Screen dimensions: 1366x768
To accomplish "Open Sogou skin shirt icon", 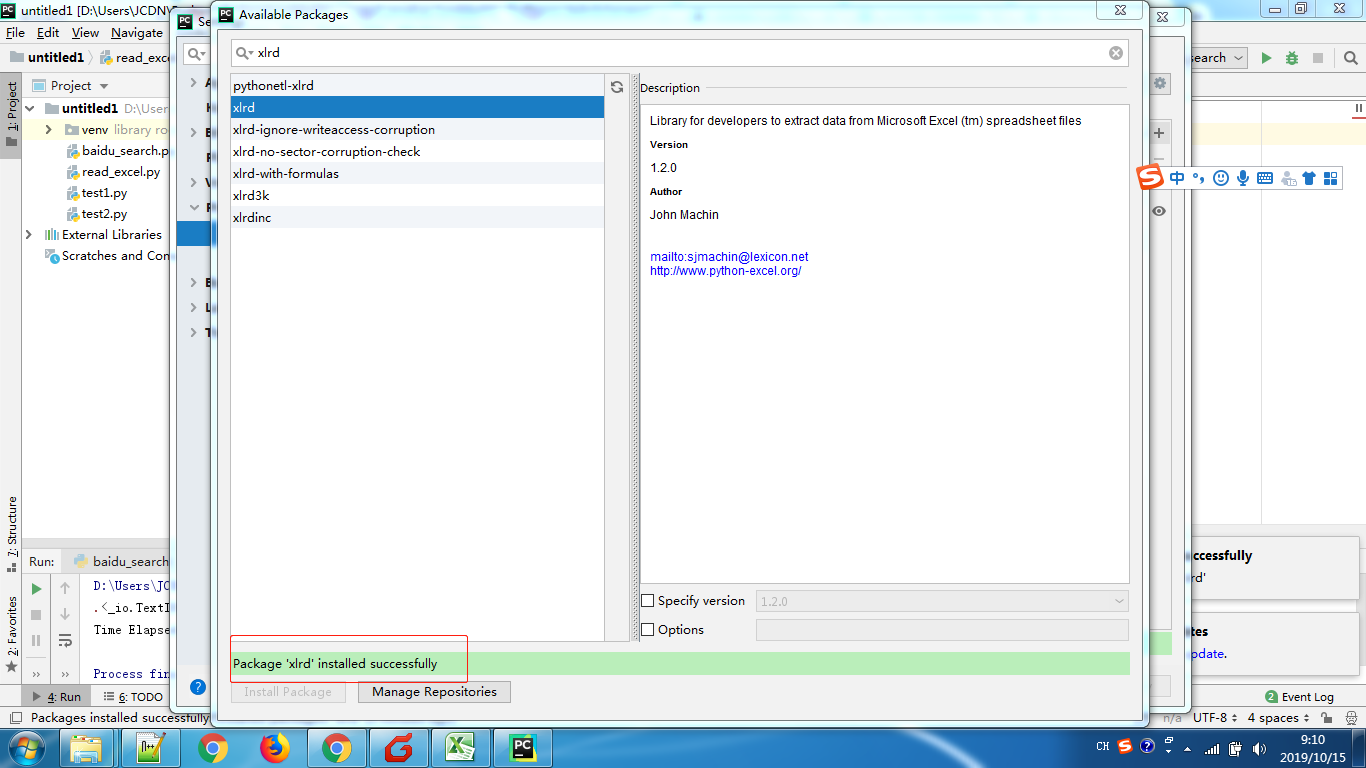I will point(1309,178).
